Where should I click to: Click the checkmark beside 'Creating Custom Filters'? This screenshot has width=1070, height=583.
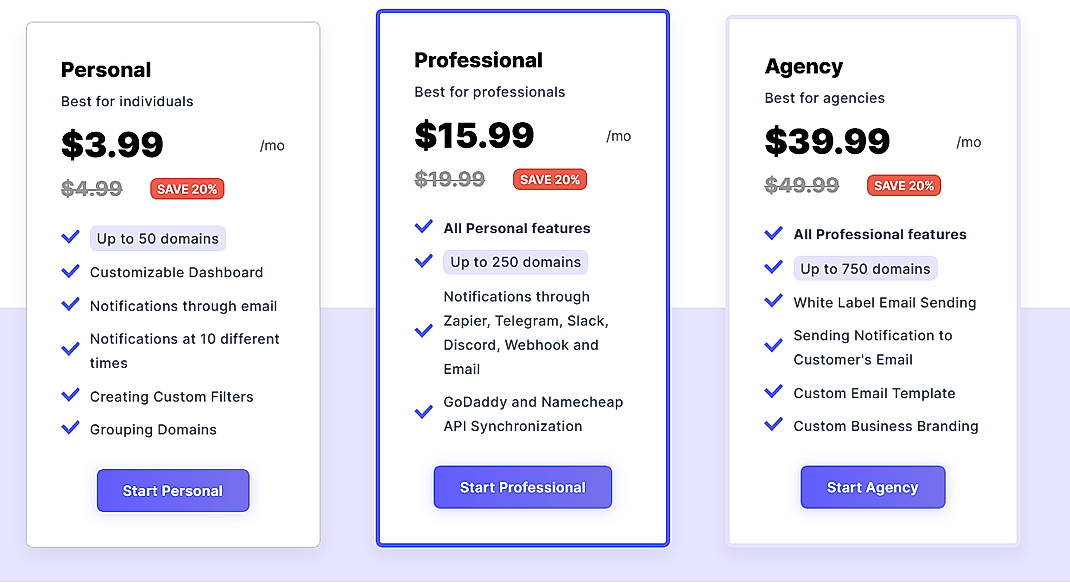click(x=70, y=396)
